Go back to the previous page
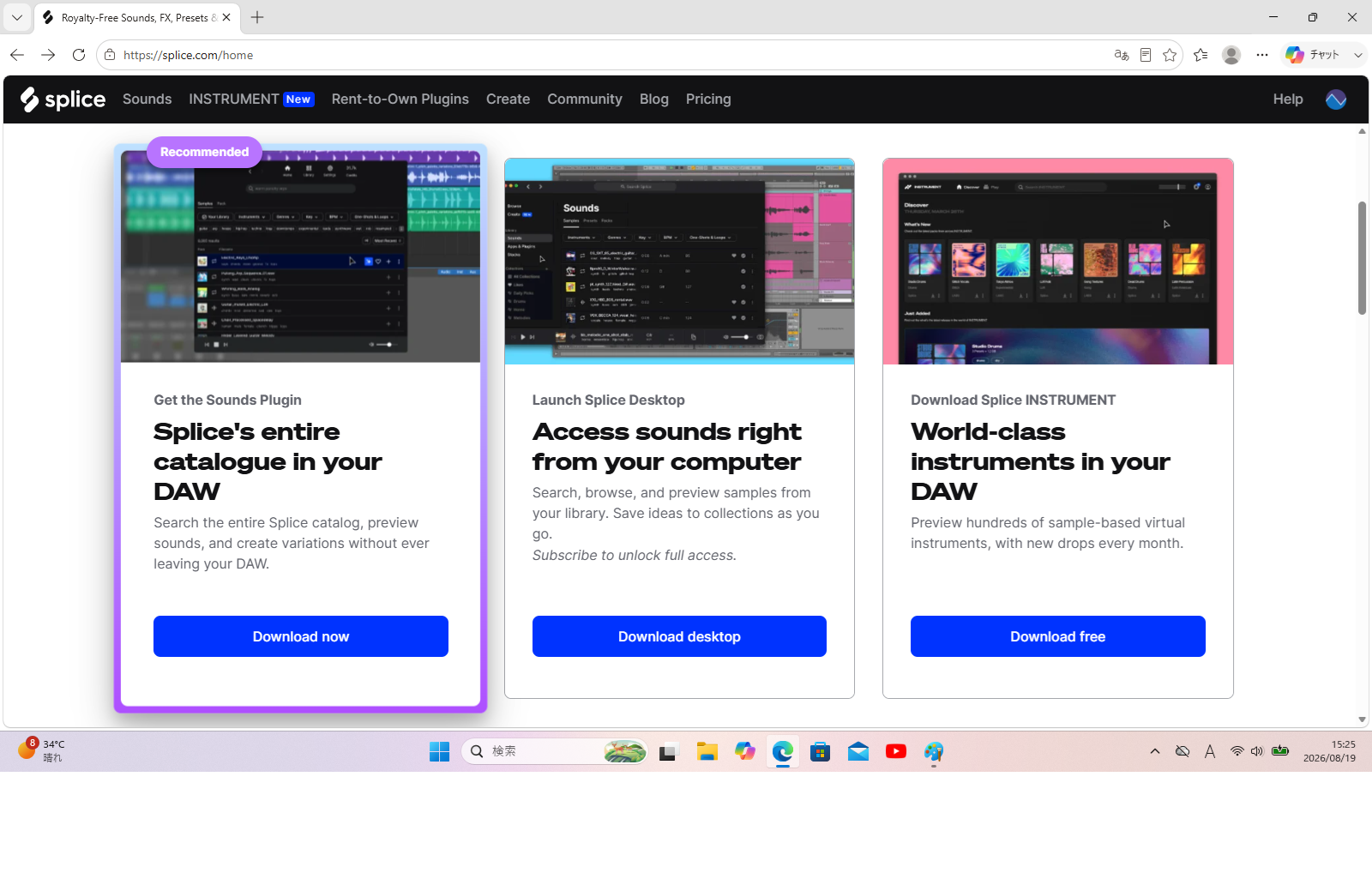 17,55
